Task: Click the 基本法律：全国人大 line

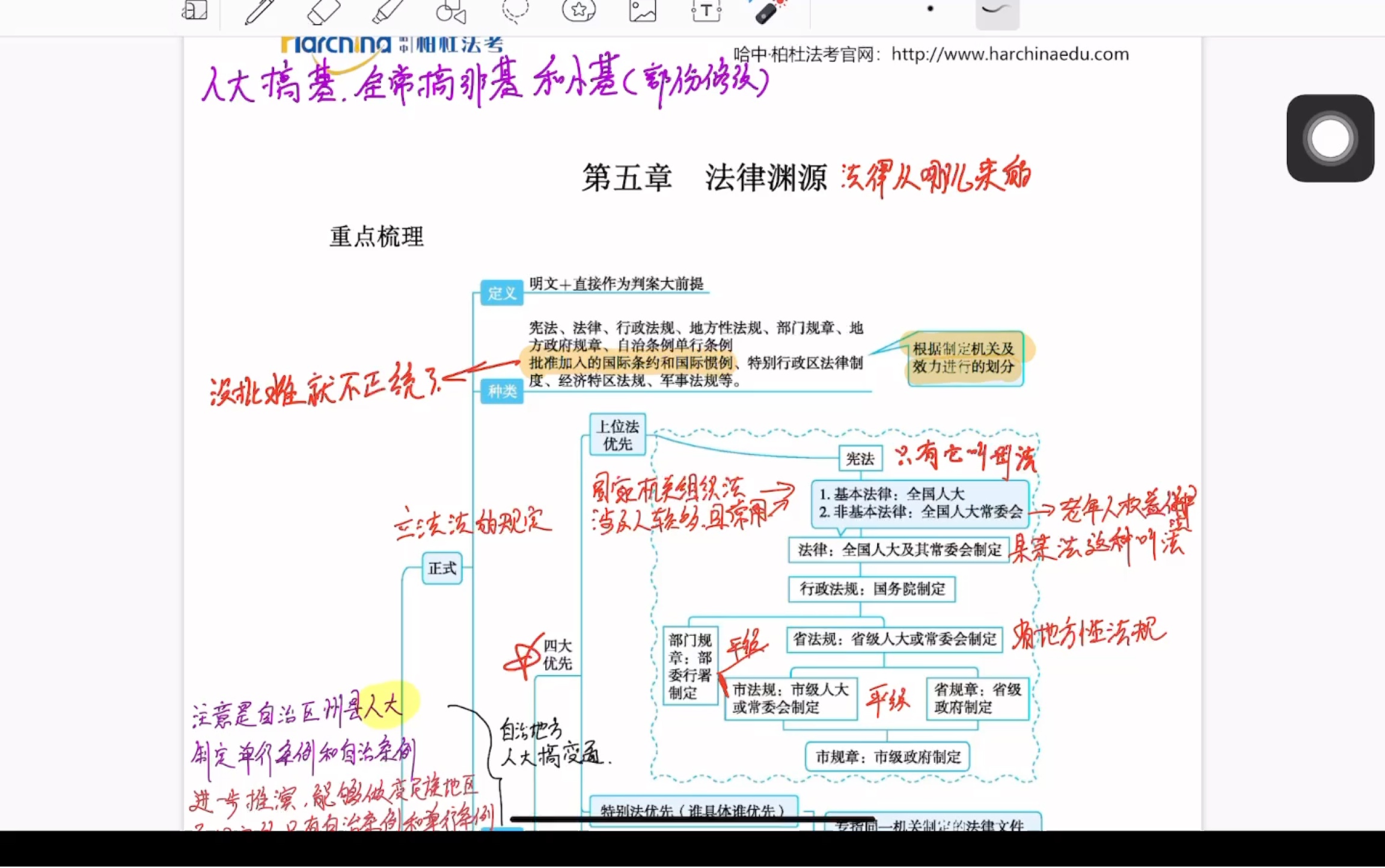Action: click(x=891, y=494)
